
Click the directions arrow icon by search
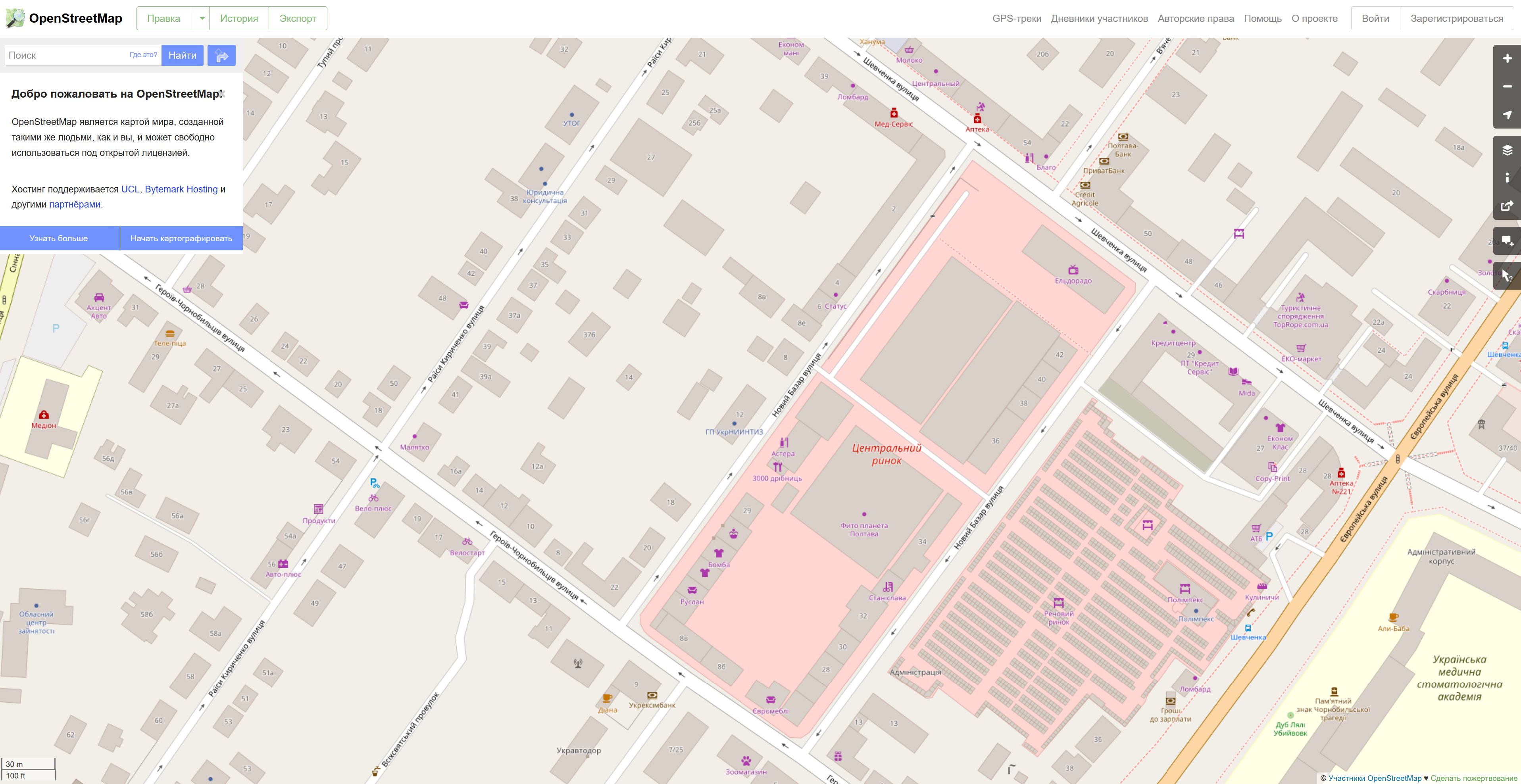tap(222, 56)
